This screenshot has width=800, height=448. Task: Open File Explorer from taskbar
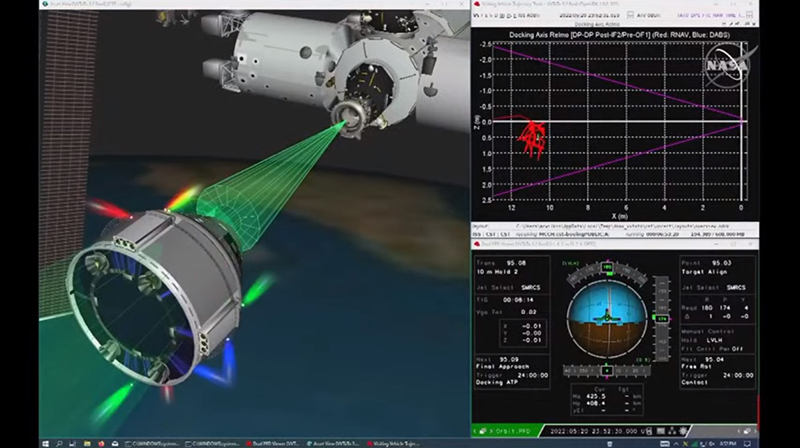coord(87,444)
